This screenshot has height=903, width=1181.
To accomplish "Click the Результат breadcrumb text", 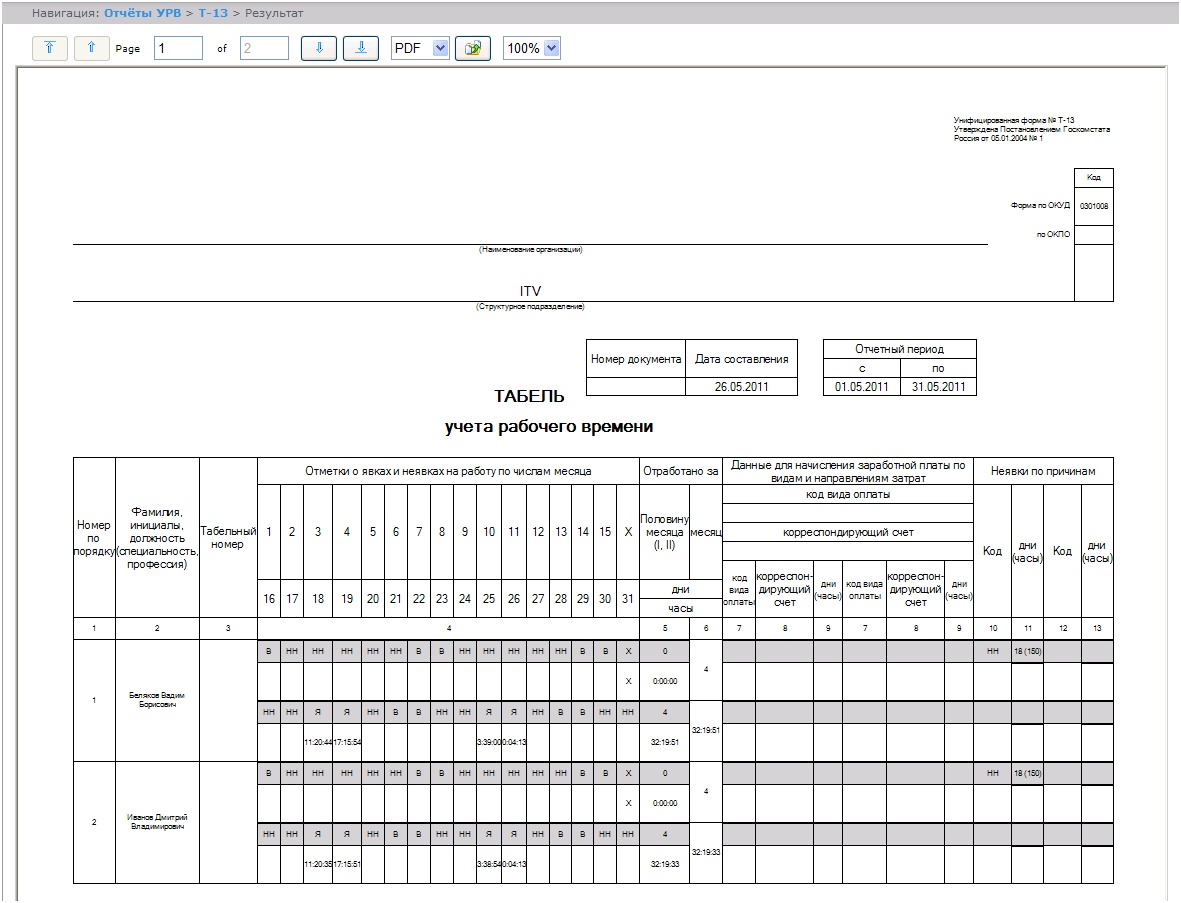I will point(270,14).
